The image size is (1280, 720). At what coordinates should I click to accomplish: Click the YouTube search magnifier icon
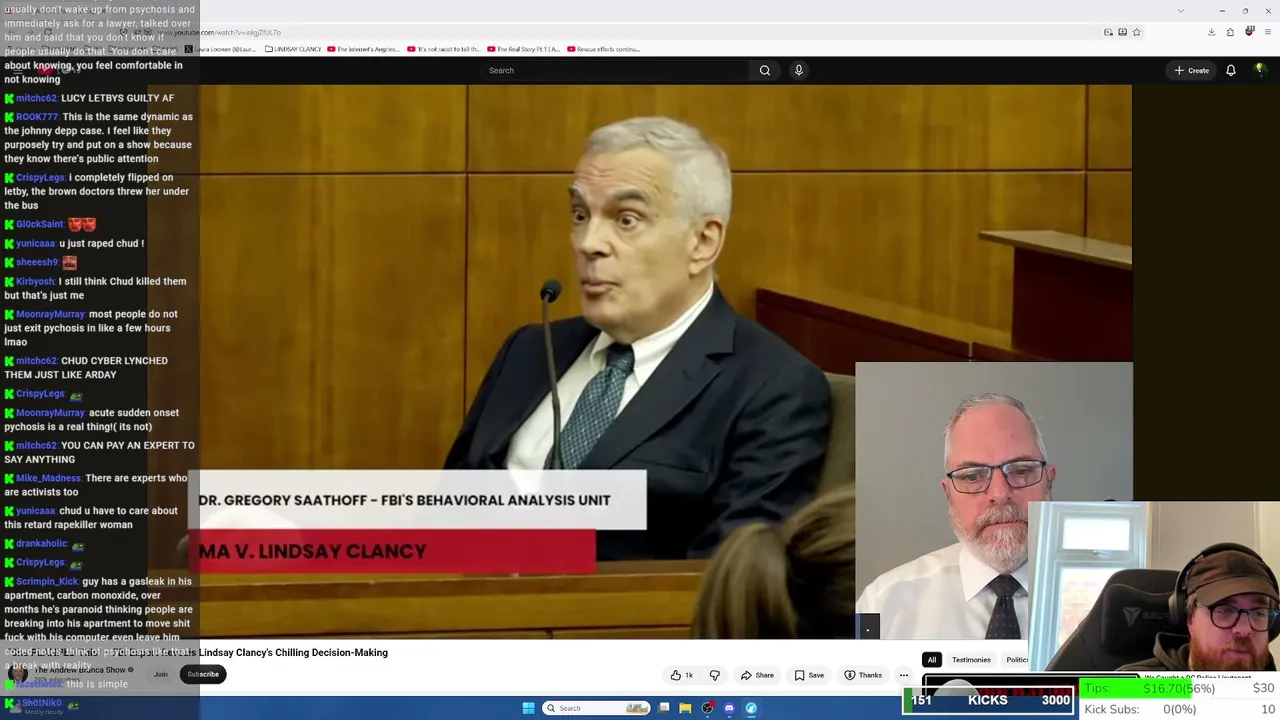point(765,70)
